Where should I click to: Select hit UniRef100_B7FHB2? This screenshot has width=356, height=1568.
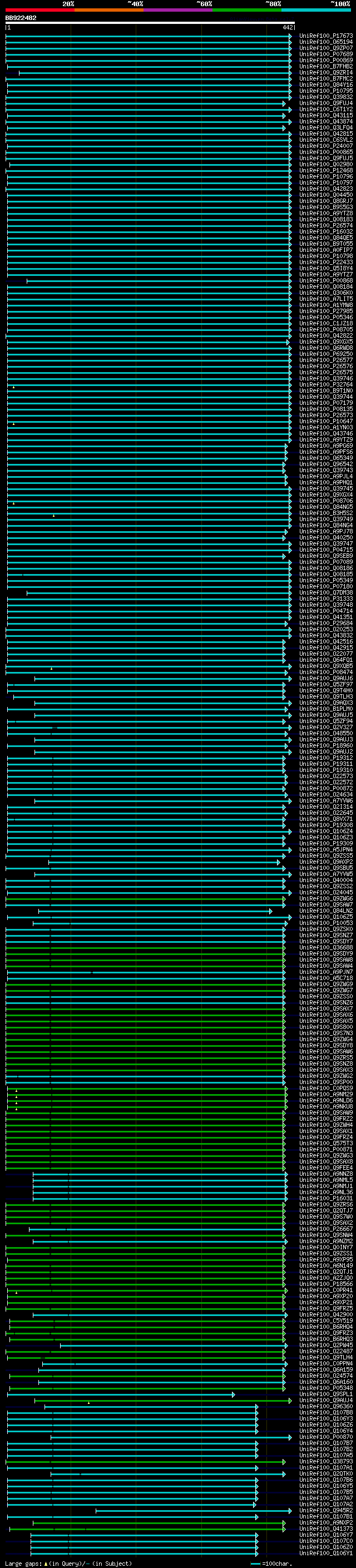pos(326,66)
